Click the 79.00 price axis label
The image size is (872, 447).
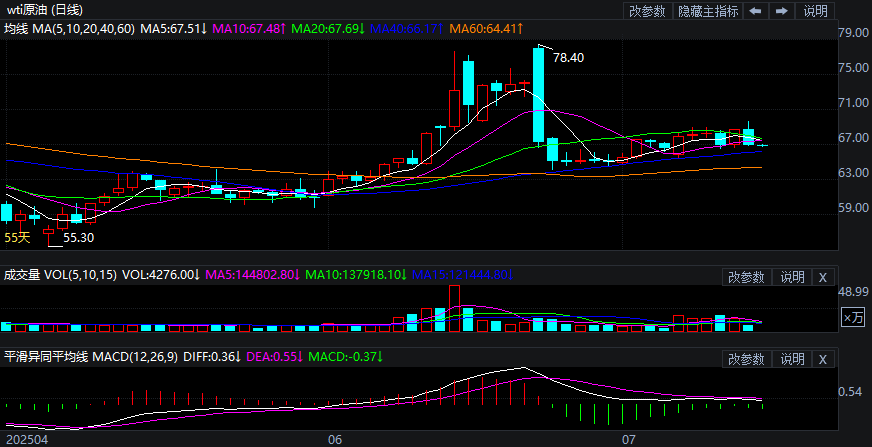(853, 33)
